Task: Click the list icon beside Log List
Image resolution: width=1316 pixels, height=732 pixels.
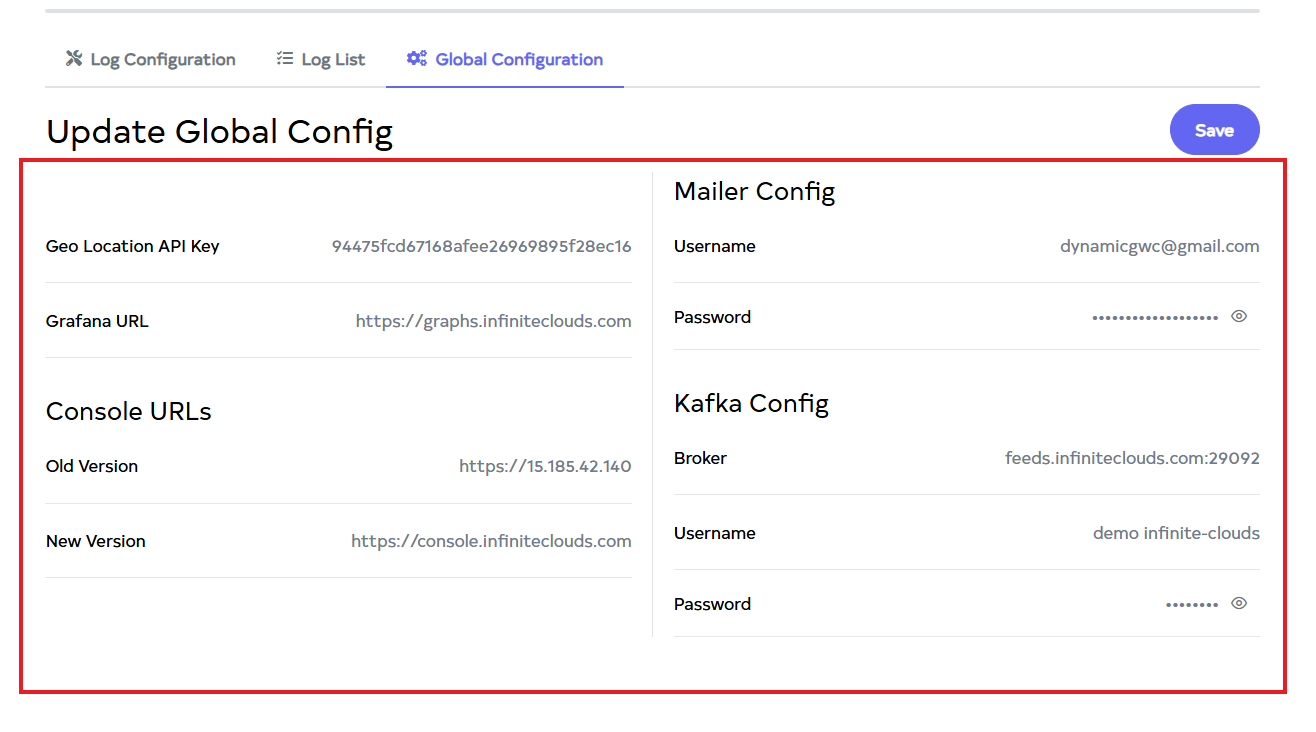Action: click(285, 59)
